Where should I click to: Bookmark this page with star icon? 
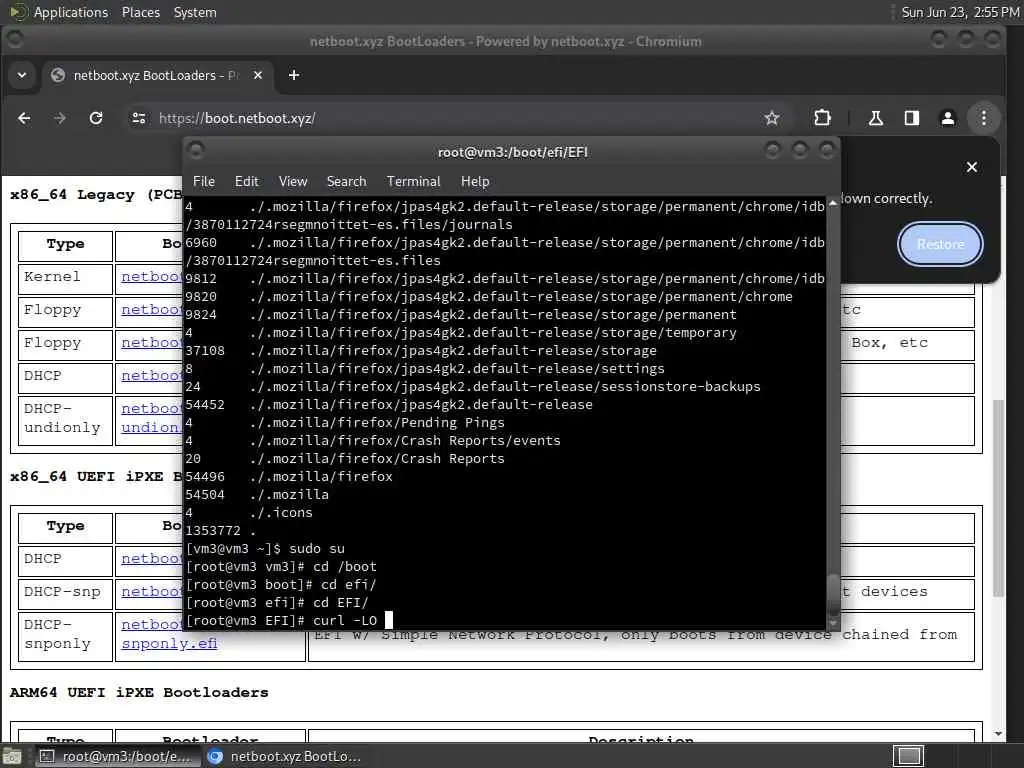point(772,118)
